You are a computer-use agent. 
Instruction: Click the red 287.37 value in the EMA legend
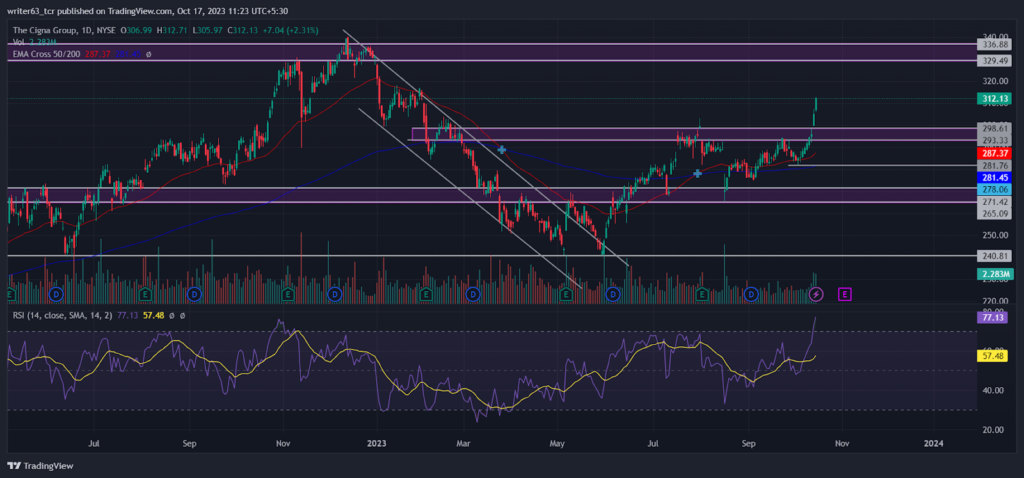click(x=96, y=54)
